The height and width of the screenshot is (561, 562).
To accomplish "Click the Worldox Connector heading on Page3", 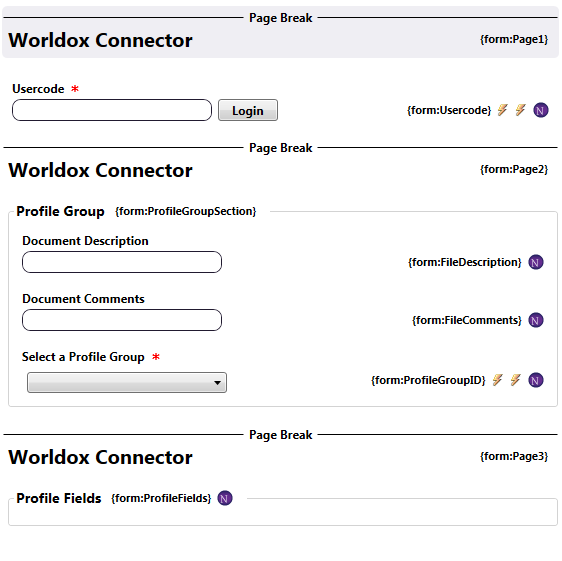I will (x=100, y=457).
